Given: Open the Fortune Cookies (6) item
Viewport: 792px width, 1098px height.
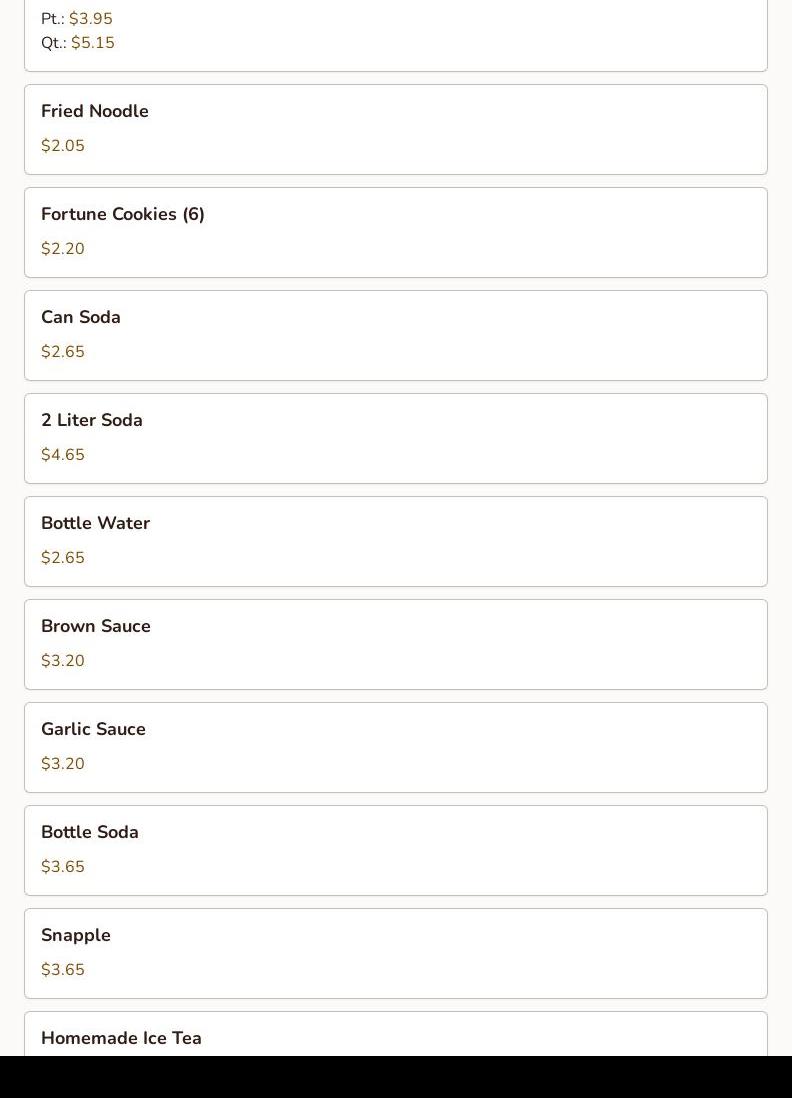Looking at the screenshot, I should [396, 232].
